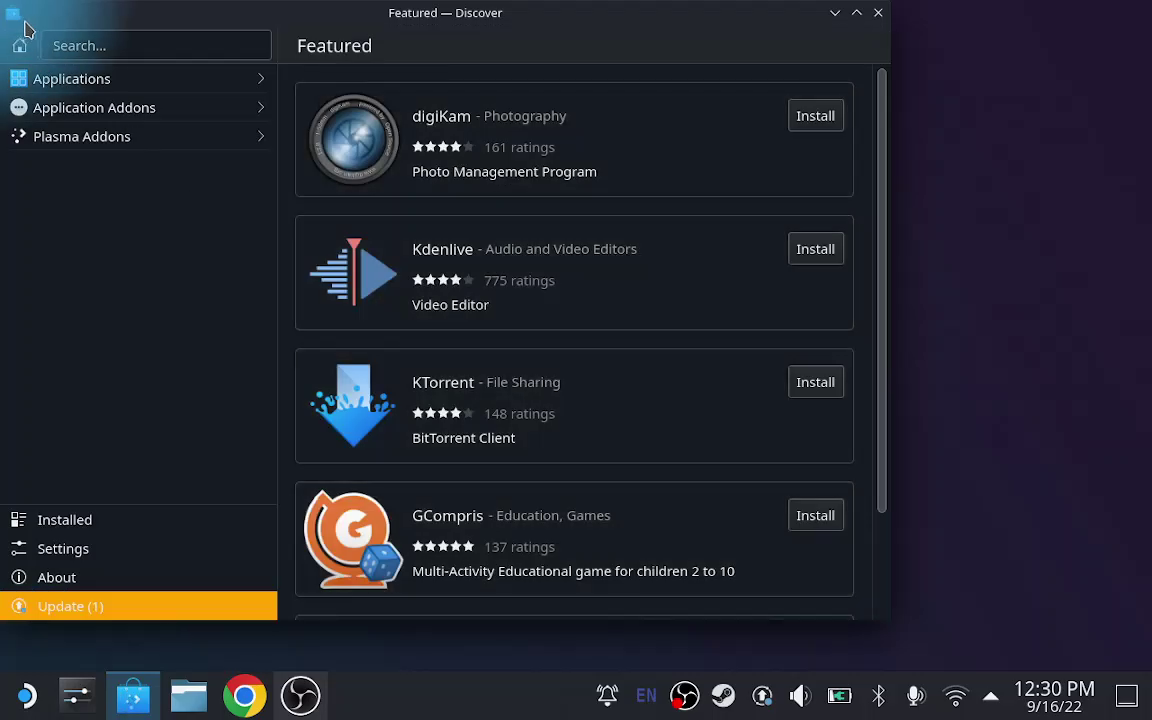The width and height of the screenshot is (1152, 720).
Task: Select Update (1) in the sidebar
Action: point(139,606)
